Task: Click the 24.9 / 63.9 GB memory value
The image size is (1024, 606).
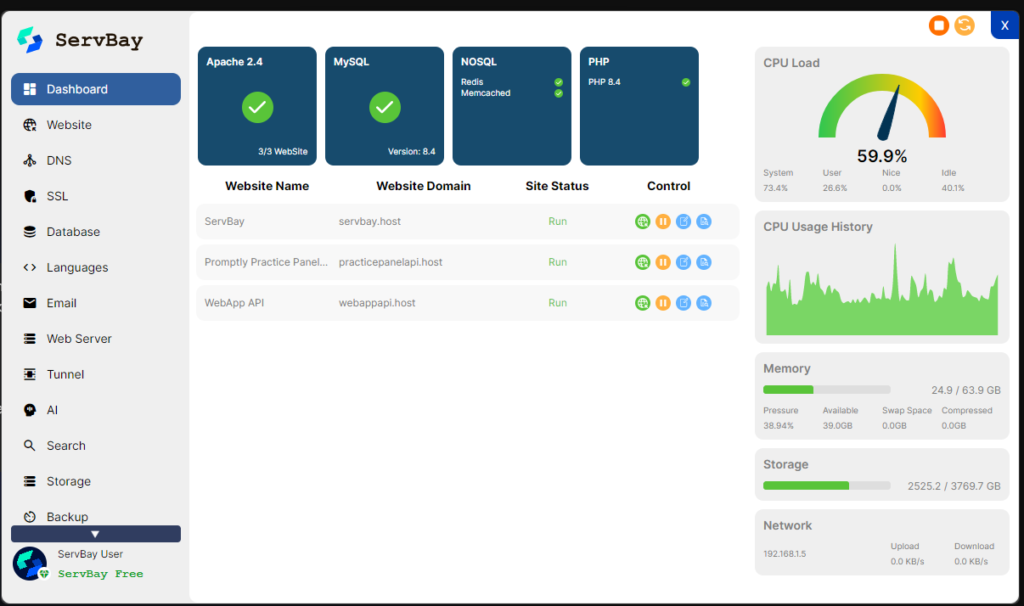Action: coord(966,390)
